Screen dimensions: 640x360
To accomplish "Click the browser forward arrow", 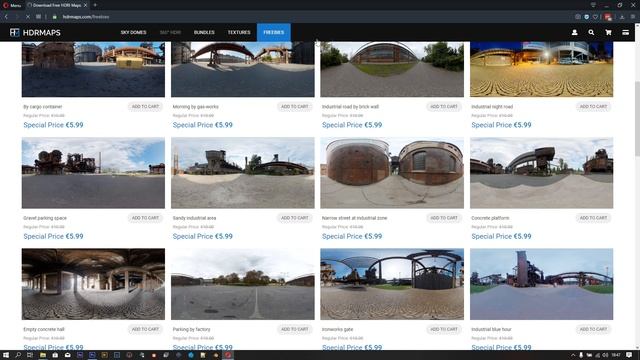I will click(x=17, y=17).
